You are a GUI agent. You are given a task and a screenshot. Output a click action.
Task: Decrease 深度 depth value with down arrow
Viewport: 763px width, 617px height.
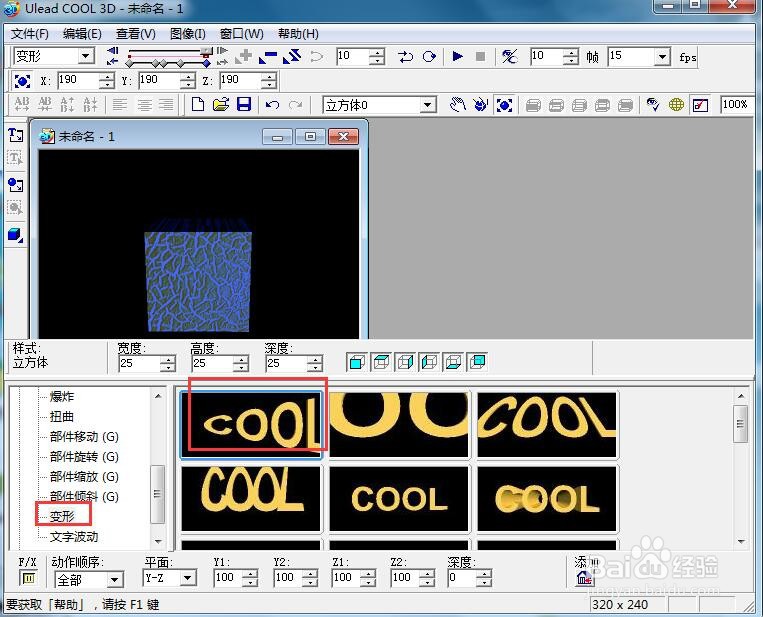point(315,368)
